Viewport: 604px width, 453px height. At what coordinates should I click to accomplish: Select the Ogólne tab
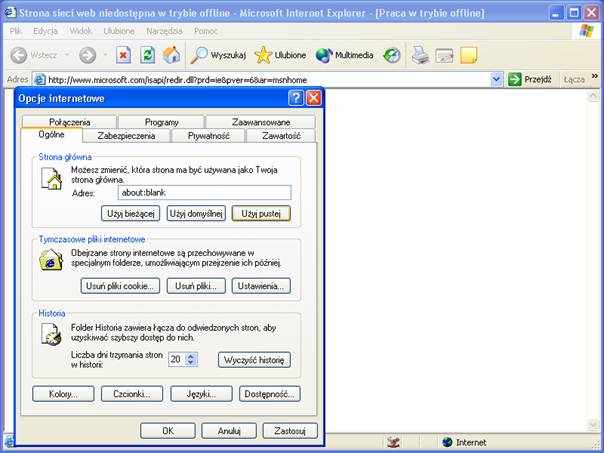pyautogui.click(x=51, y=135)
